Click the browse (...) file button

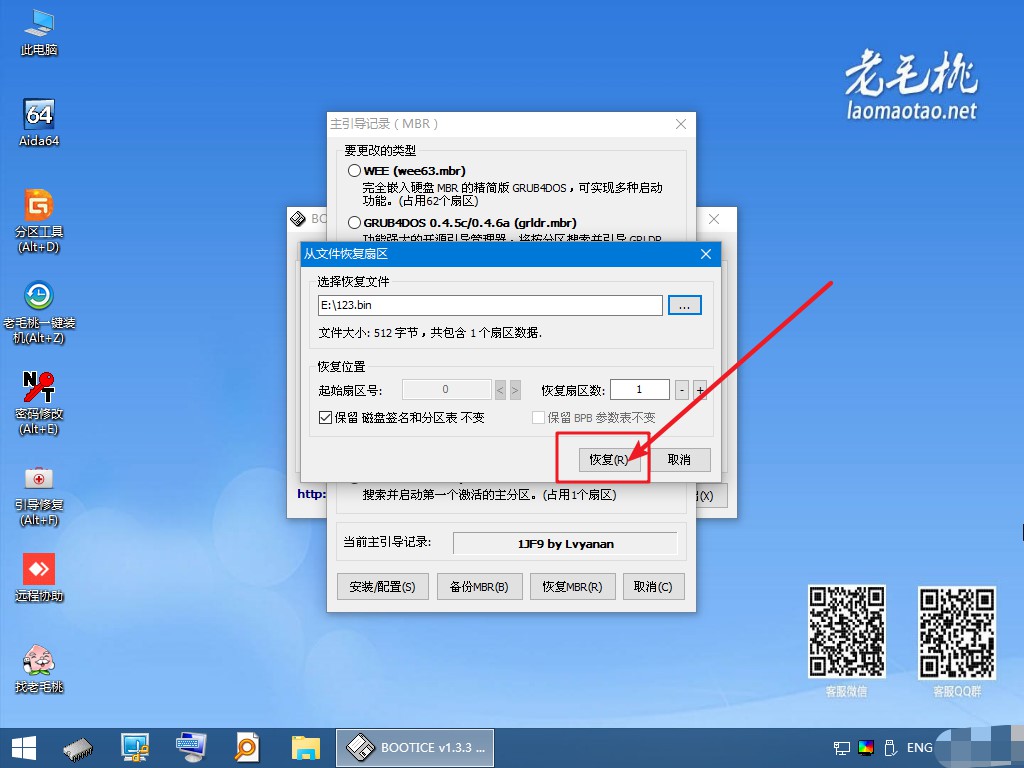[x=684, y=305]
